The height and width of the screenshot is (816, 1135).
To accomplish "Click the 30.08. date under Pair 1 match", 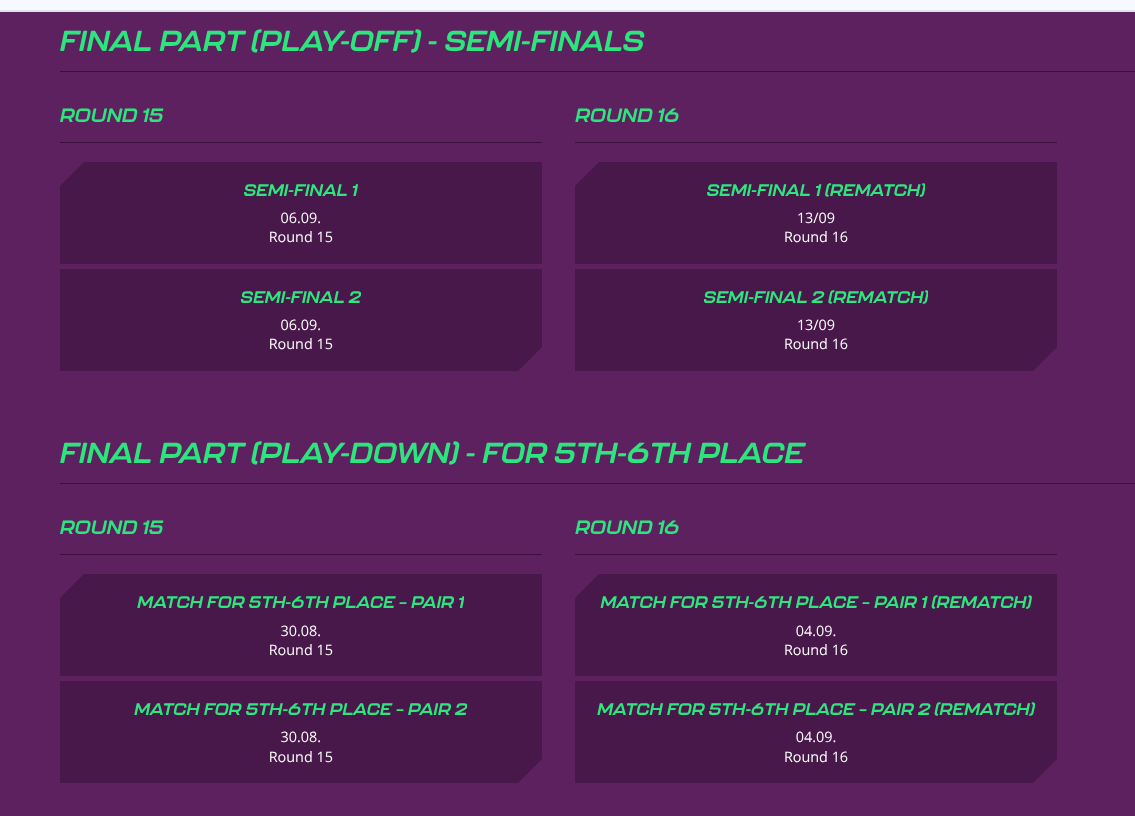I will click(301, 630).
